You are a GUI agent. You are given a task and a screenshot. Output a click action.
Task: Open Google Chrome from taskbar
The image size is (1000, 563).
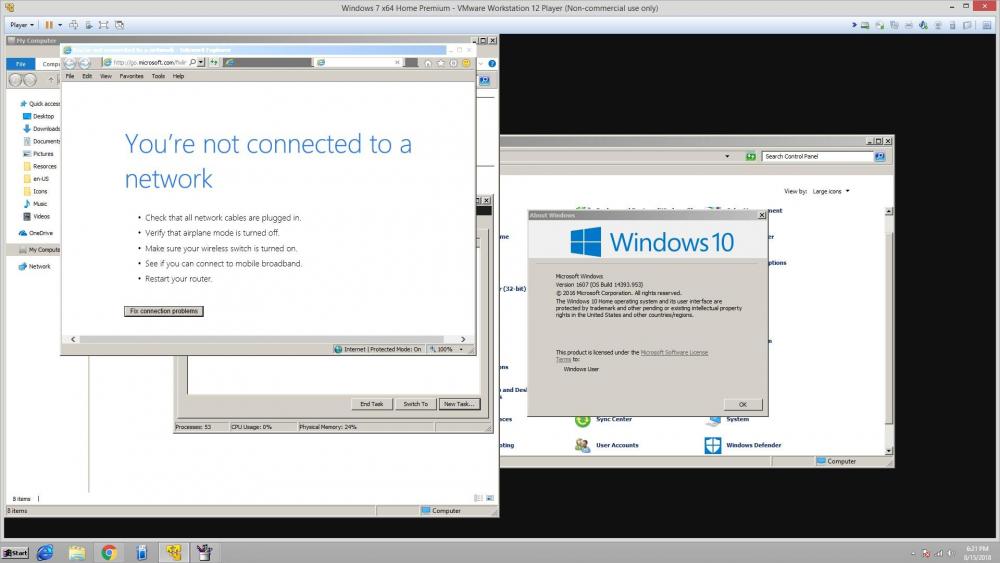109,553
